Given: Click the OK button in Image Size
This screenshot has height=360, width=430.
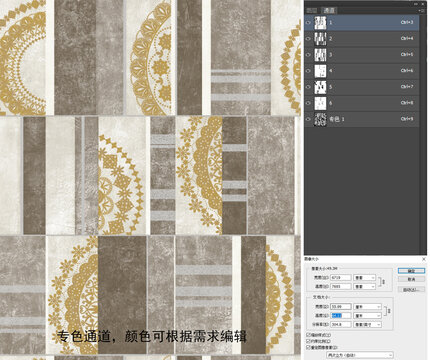Looking at the screenshot, I should point(411,271).
